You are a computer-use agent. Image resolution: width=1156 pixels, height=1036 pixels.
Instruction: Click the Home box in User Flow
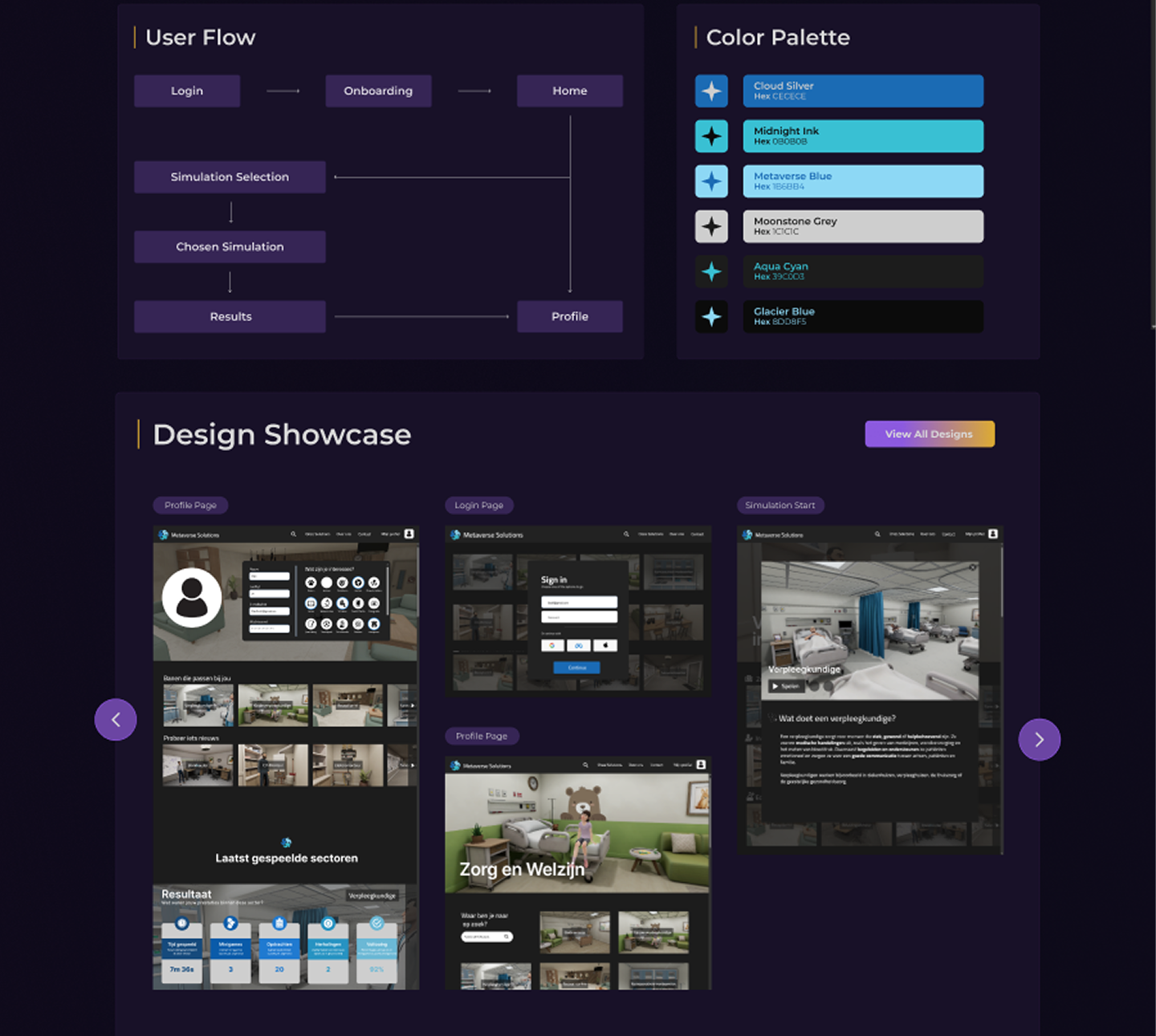(570, 91)
